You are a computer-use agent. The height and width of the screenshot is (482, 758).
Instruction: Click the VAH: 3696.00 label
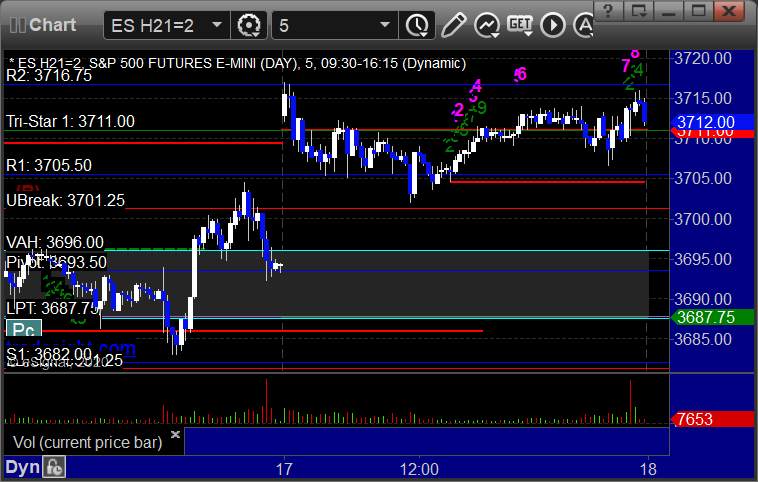(x=55, y=242)
